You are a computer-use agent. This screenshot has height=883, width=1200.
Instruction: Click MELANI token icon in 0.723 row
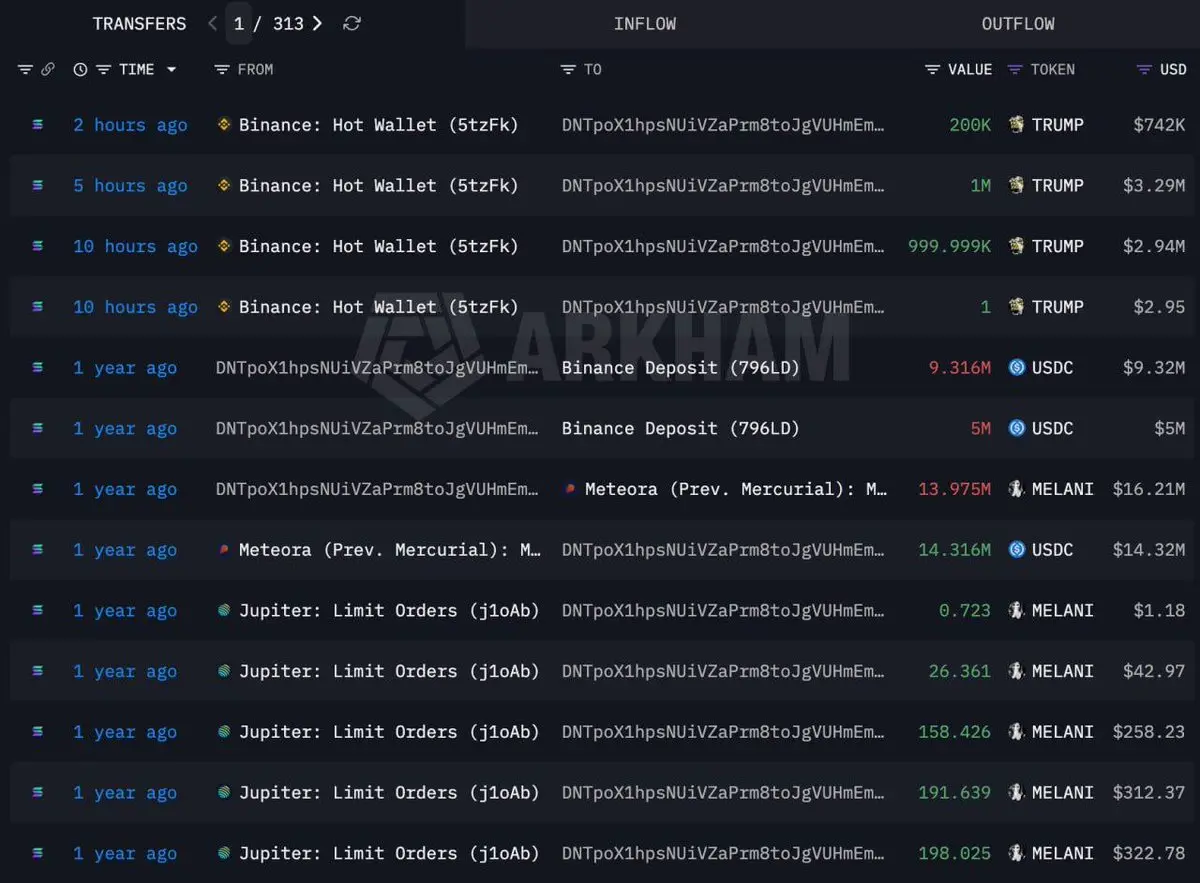[1017, 610]
